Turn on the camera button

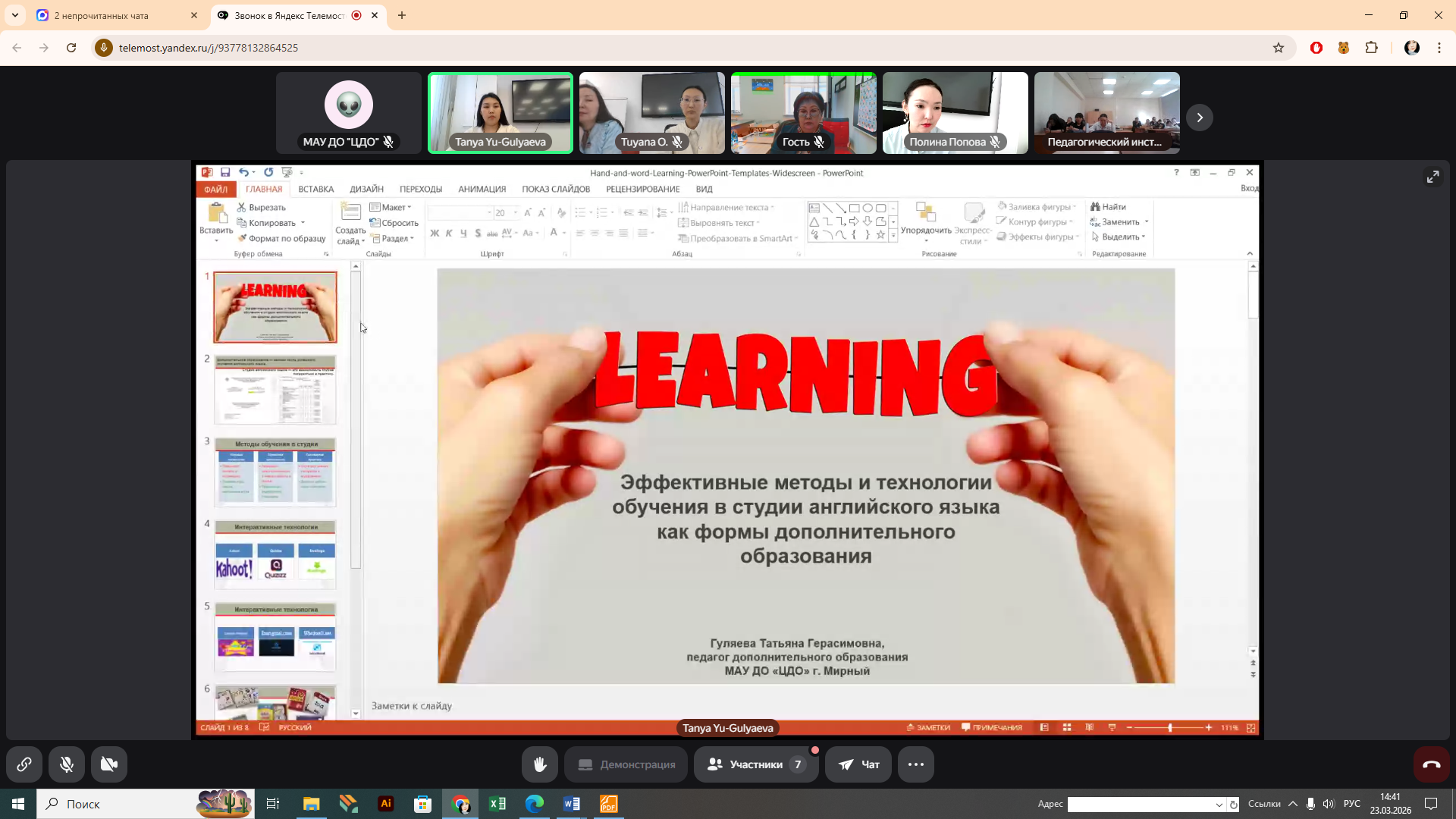[x=109, y=764]
